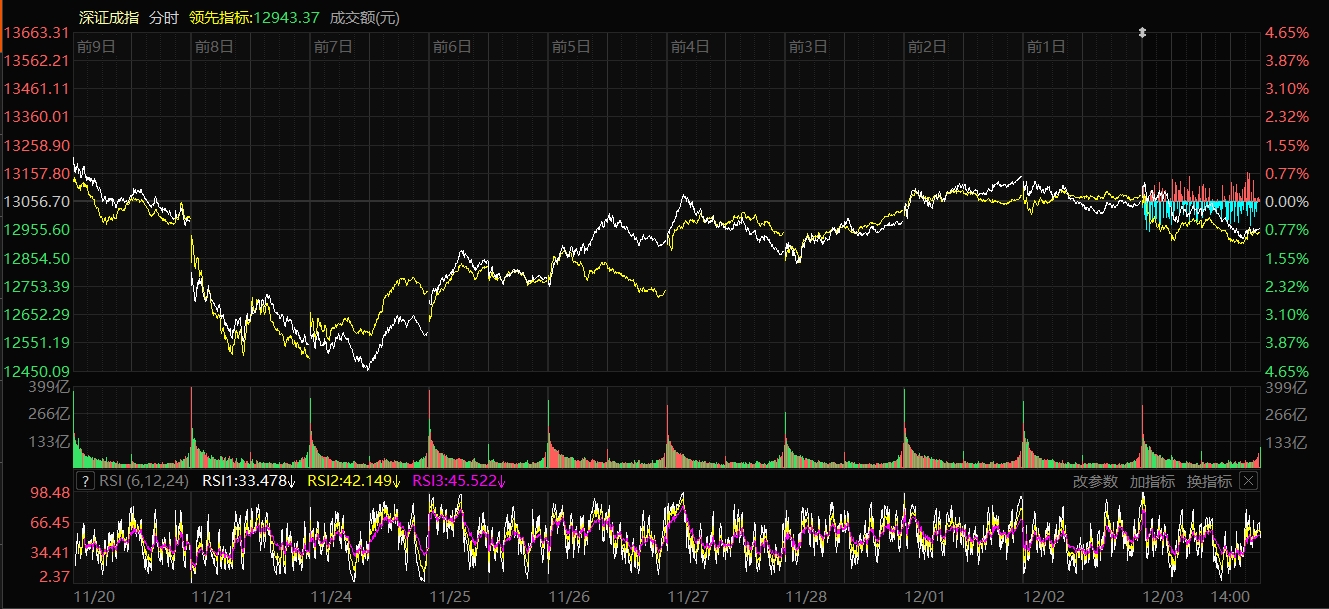Click the 11/27 date on the time axis

point(687,596)
